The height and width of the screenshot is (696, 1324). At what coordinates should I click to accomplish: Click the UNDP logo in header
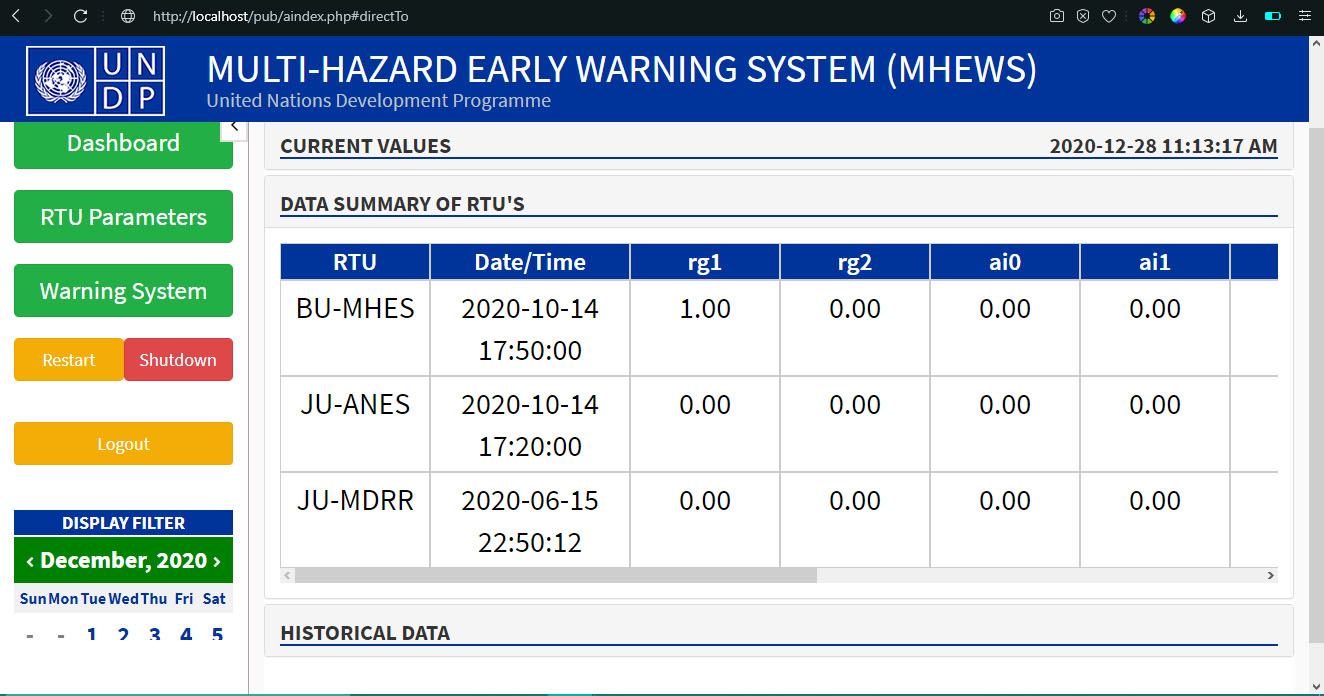click(x=96, y=80)
